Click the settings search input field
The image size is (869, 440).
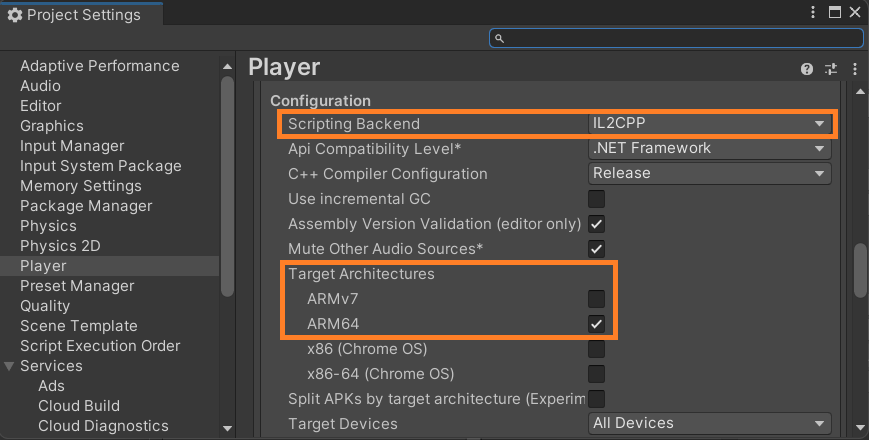[676, 38]
